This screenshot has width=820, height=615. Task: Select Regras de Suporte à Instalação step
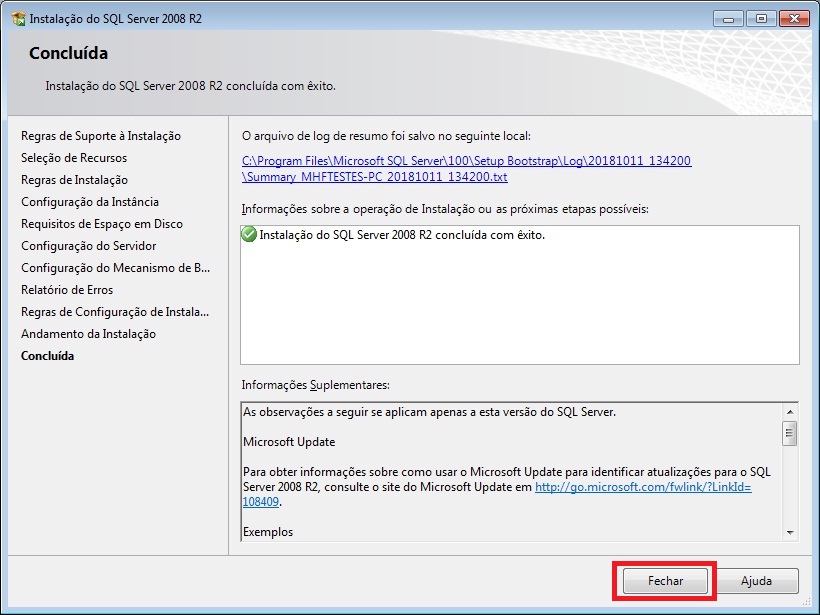click(x=101, y=136)
